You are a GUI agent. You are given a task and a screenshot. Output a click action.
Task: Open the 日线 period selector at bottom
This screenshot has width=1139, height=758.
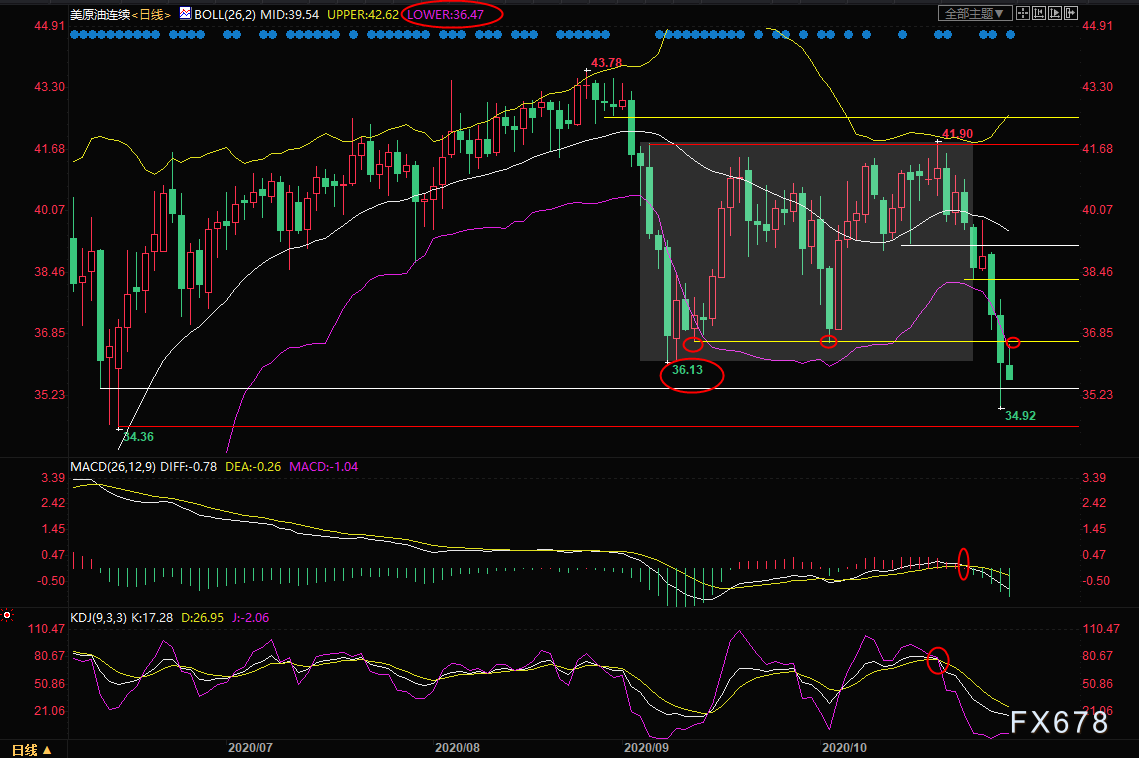(x=31, y=749)
